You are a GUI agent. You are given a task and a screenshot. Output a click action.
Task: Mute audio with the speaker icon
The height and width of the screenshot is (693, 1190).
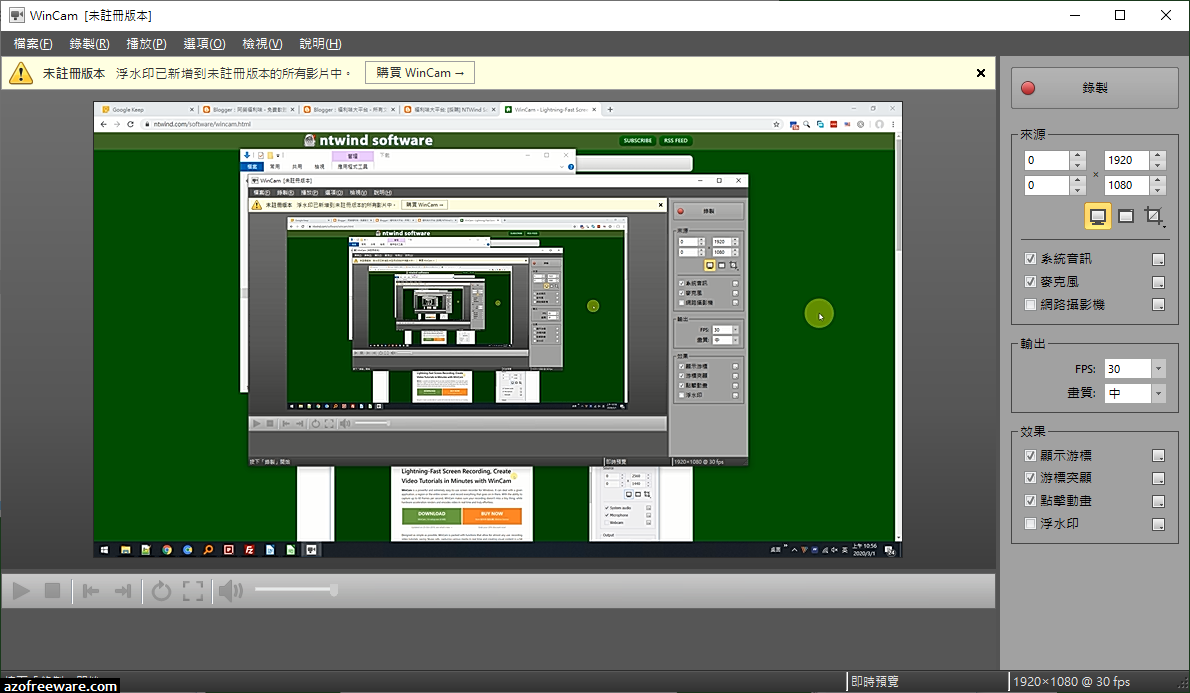[229, 590]
